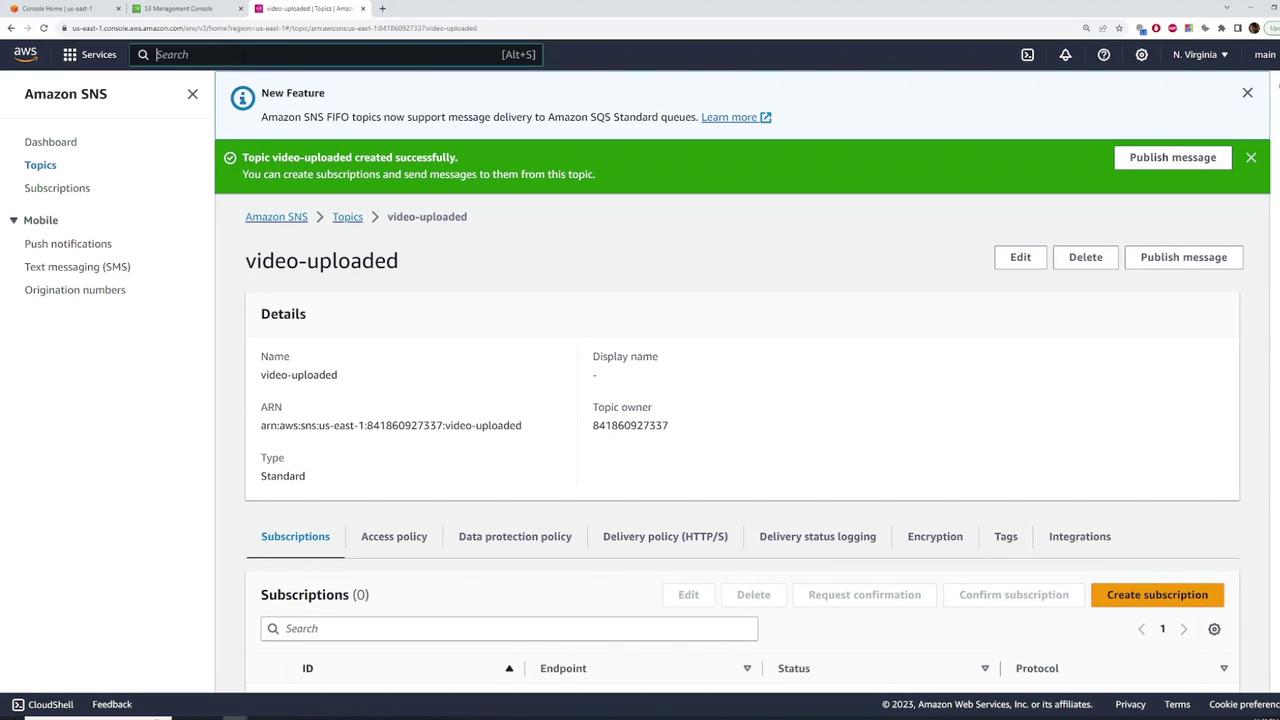Sort subscriptions by ID column
The height and width of the screenshot is (720, 1280).
pyautogui.click(x=509, y=668)
